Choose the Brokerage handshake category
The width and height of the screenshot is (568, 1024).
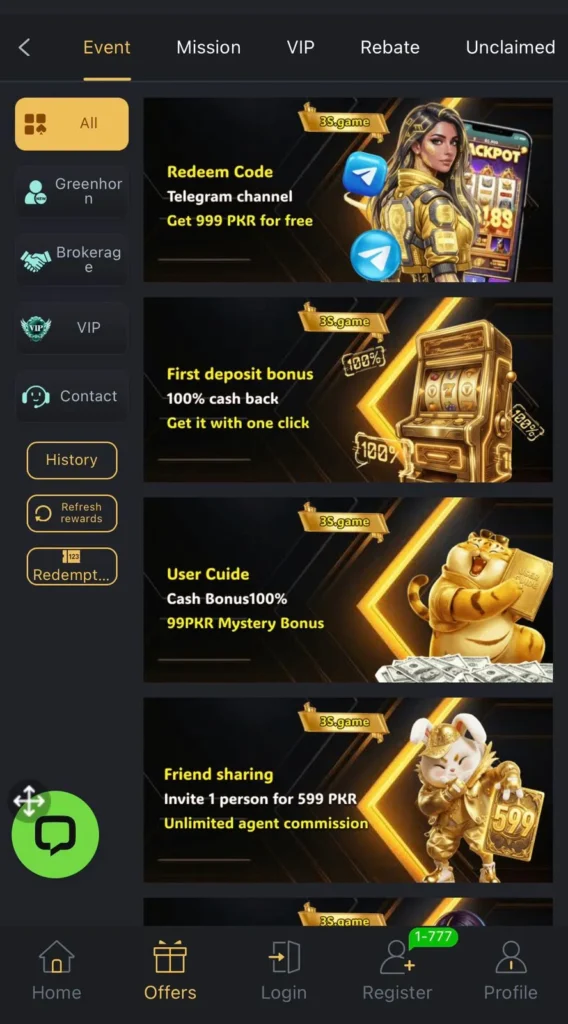[x=72, y=259]
